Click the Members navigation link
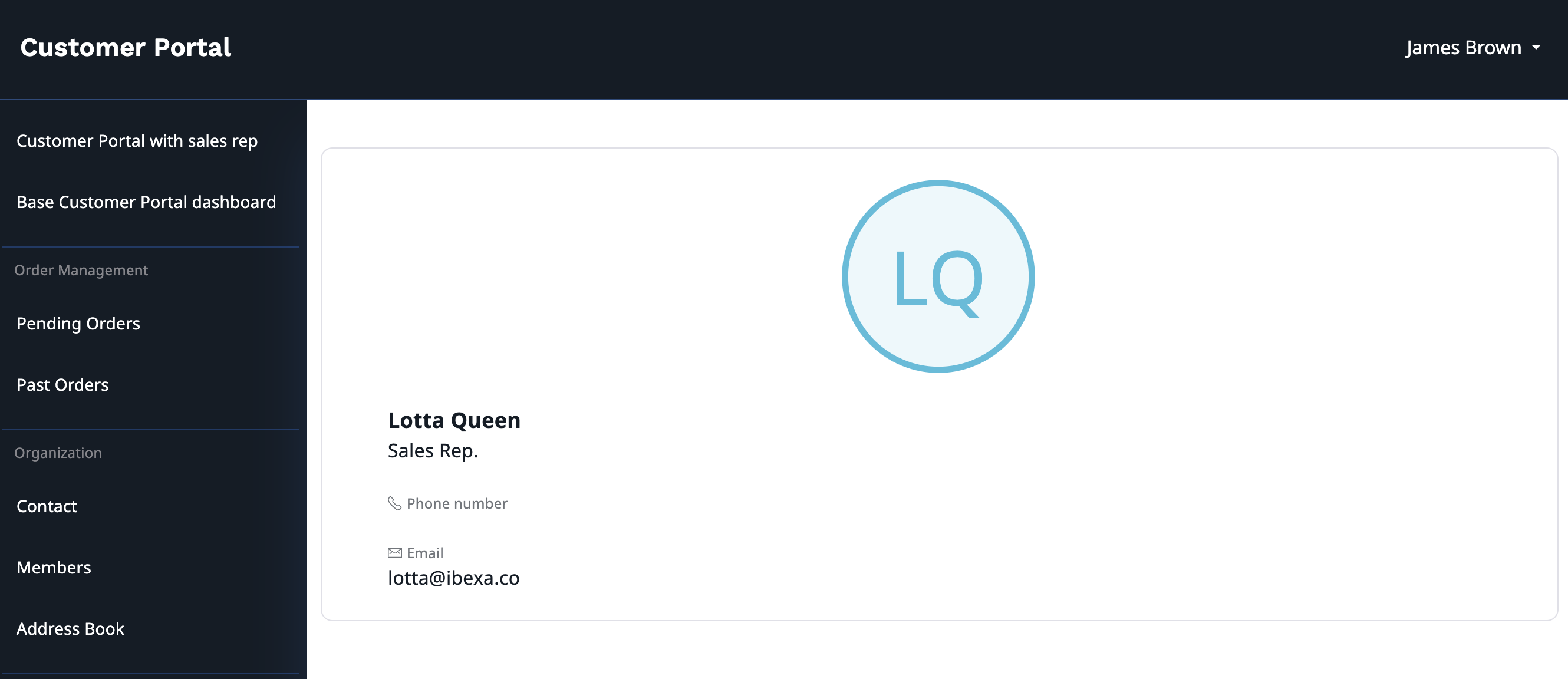This screenshot has width=1568, height=679. 54,567
